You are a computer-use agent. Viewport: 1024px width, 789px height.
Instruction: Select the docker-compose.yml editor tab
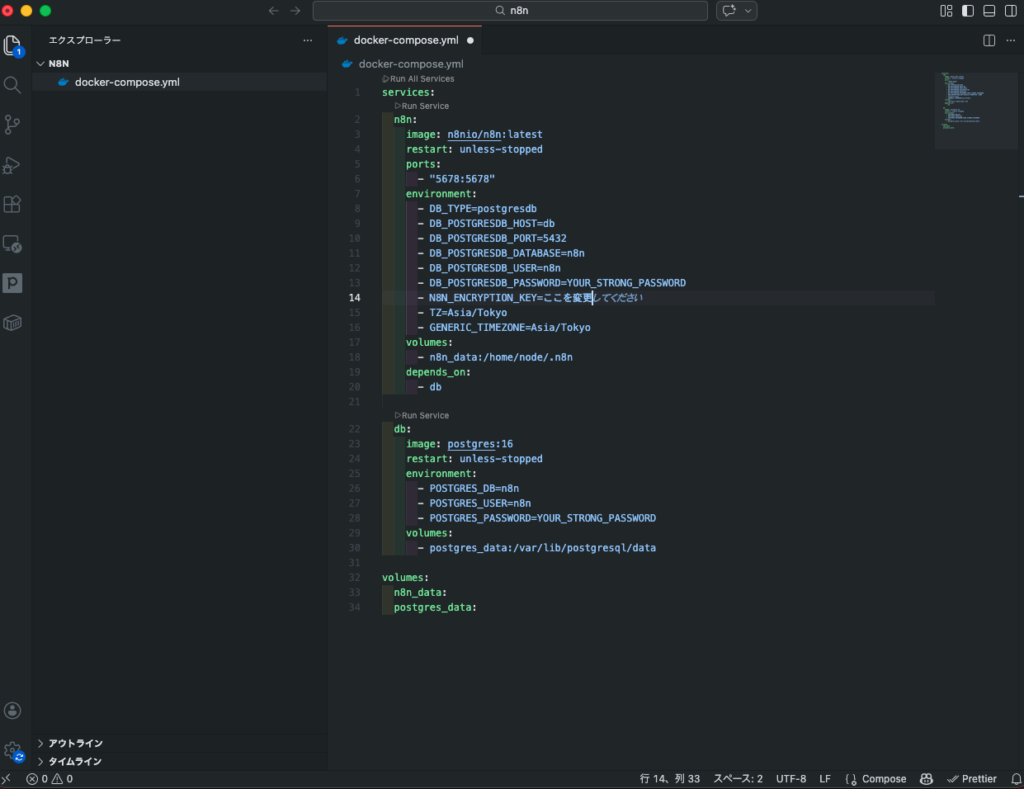(405, 40)
